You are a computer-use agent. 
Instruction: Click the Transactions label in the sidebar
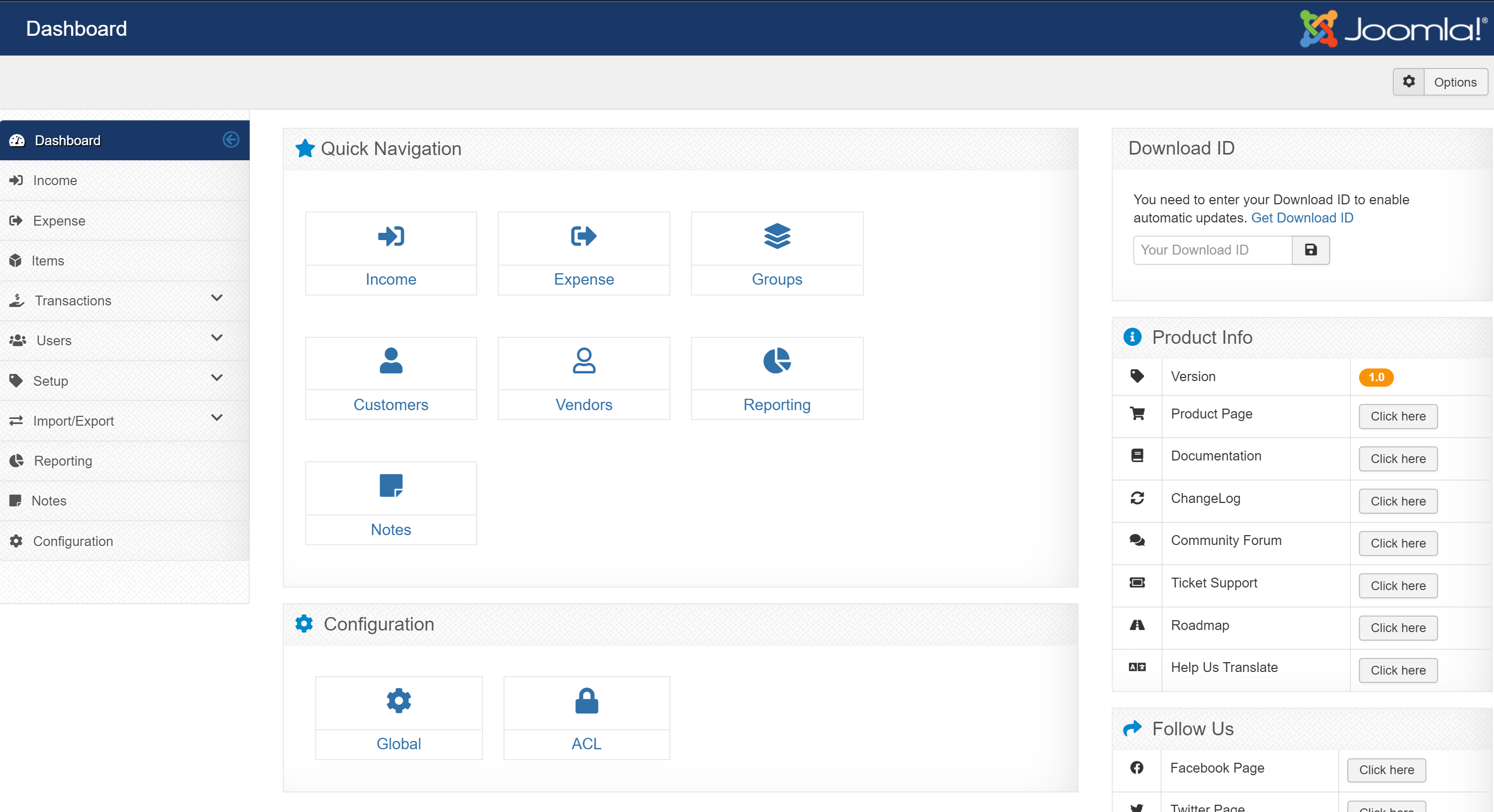[x=73, y=301]
